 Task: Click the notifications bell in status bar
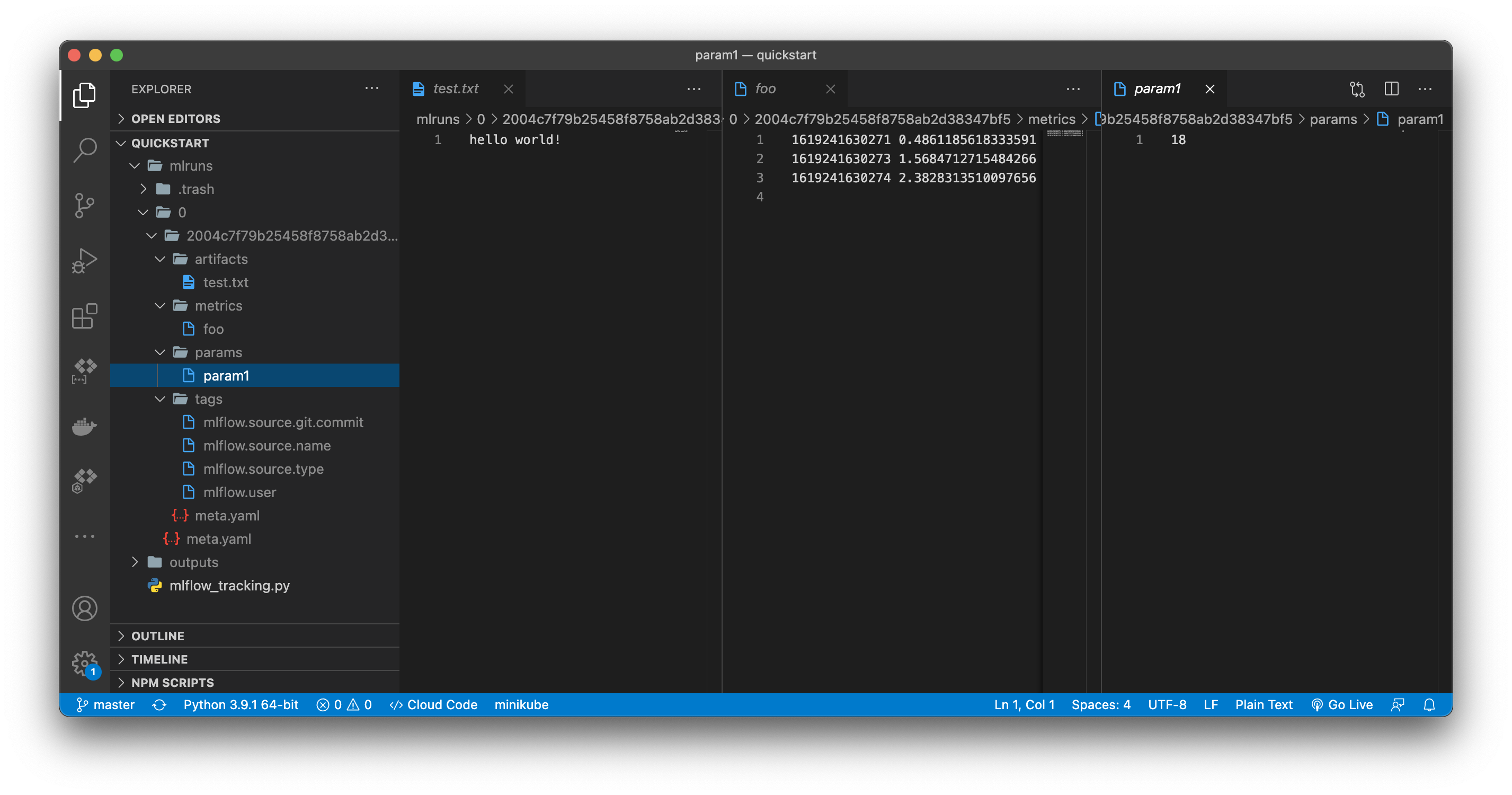pyautogui.click(x=1429, y=704)
